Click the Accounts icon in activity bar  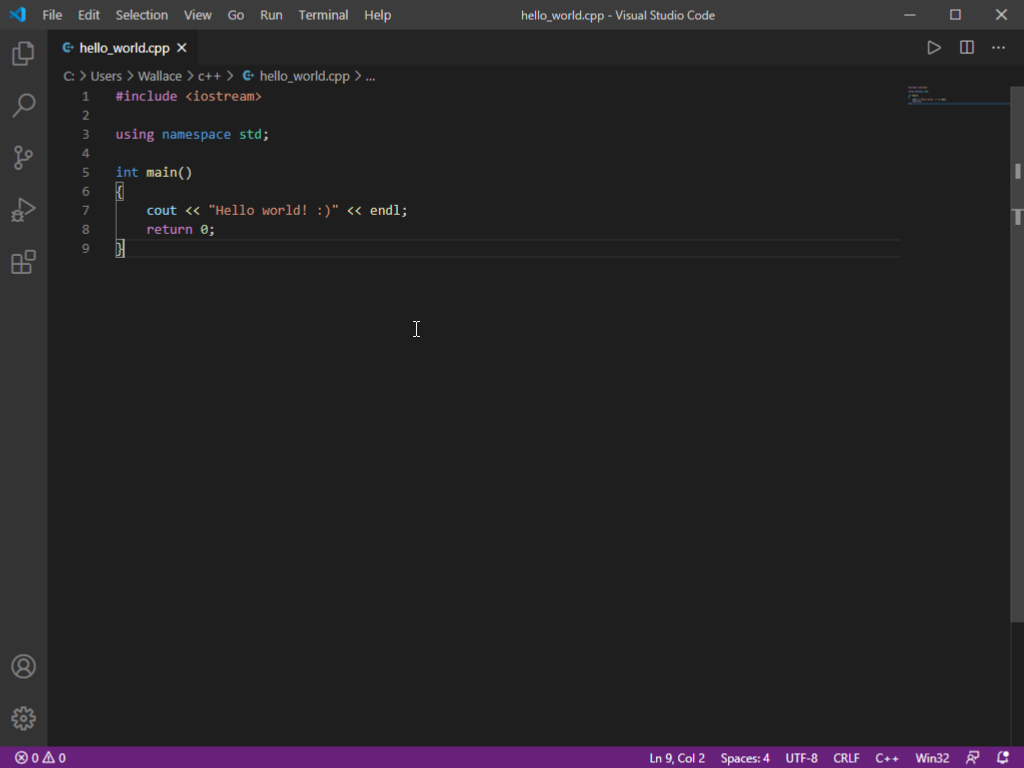point(23,667)
